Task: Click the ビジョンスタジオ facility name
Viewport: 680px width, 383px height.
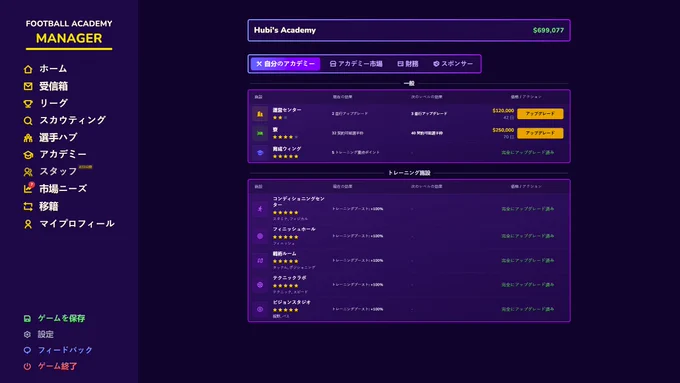Action: [x=291, y=302]
